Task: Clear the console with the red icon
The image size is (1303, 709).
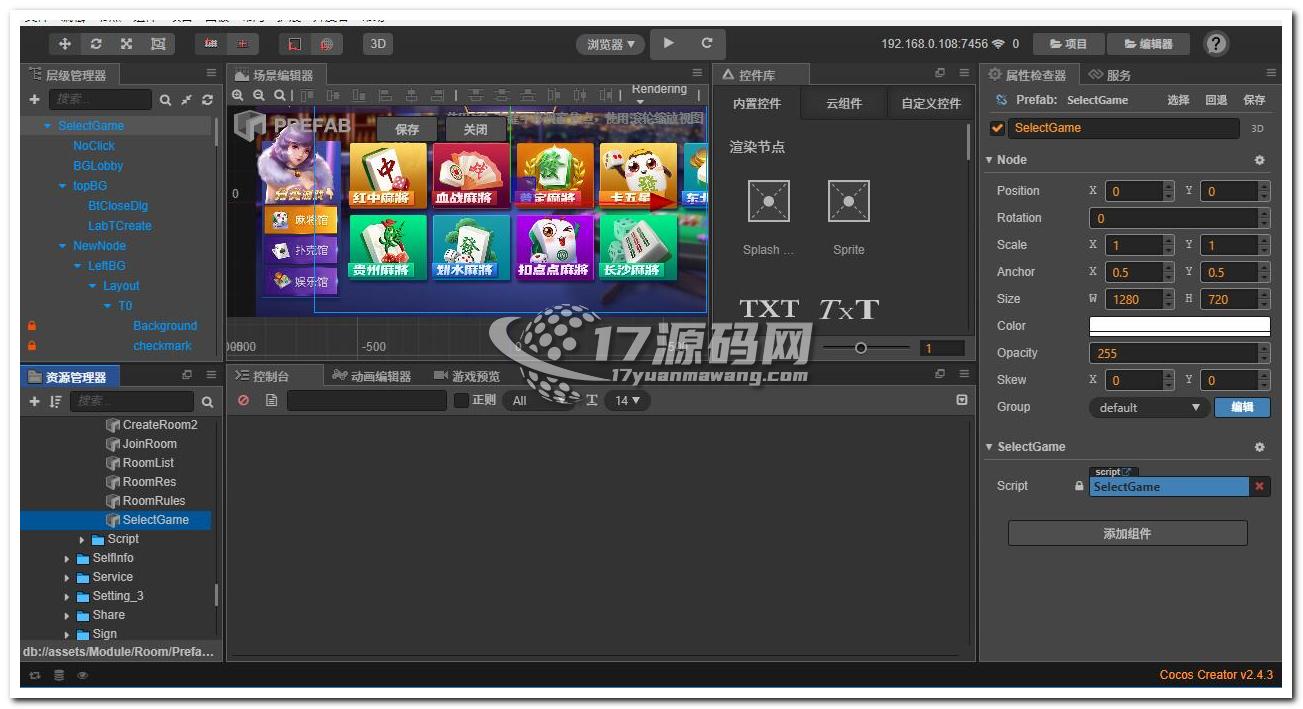Action: [243, 400]
